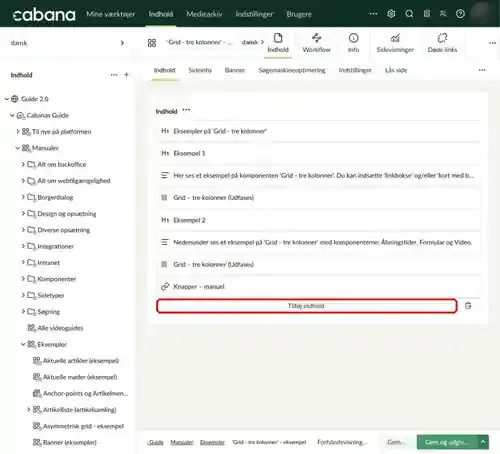Select the Knapper - manuel content block

click(x=318, y=287)
